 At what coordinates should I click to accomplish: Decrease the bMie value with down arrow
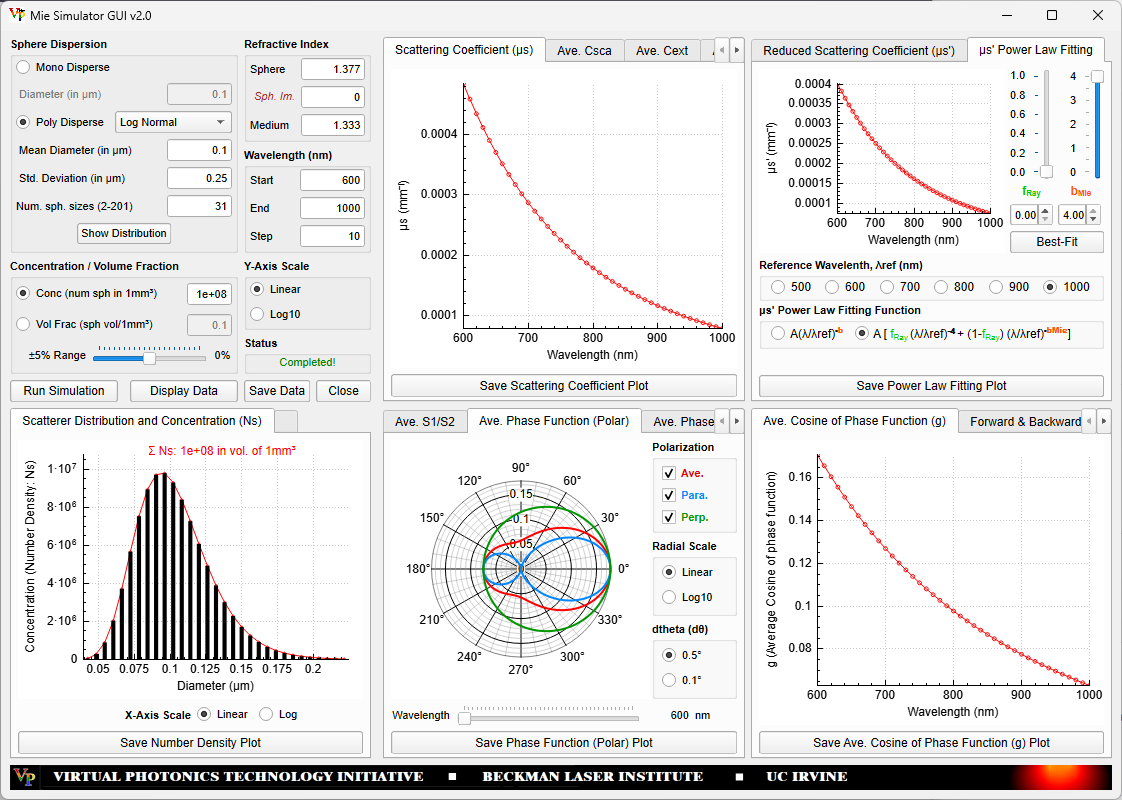pos(1092,220)
